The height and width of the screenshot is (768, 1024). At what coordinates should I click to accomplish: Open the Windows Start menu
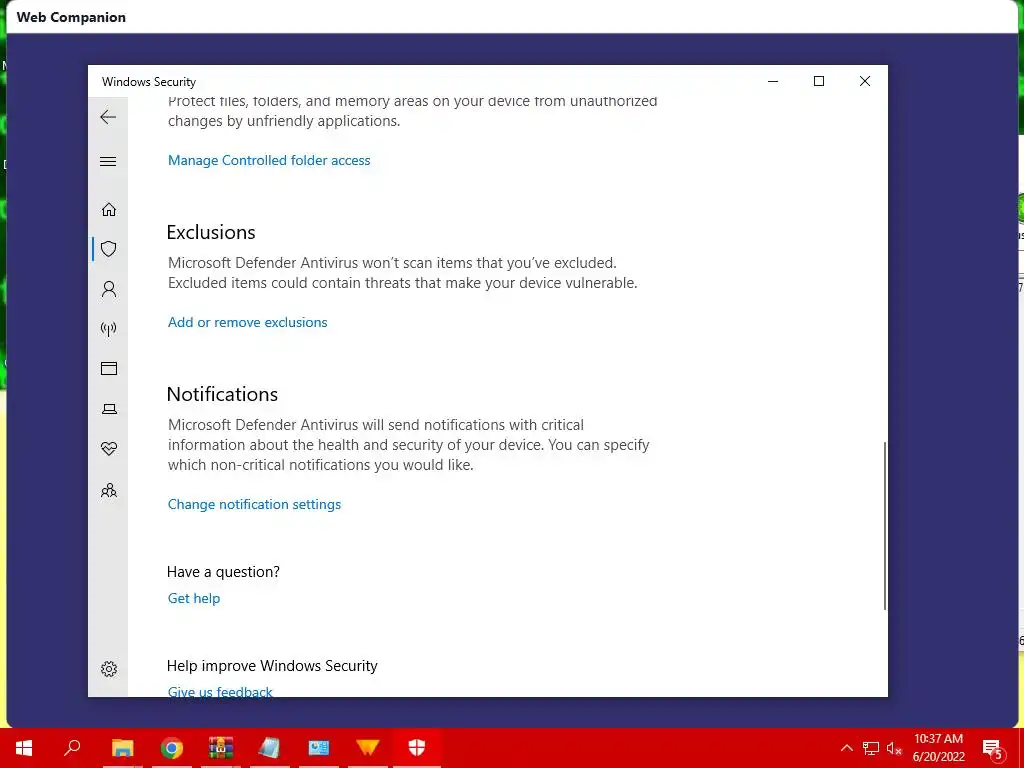click(x=24, y=748)
